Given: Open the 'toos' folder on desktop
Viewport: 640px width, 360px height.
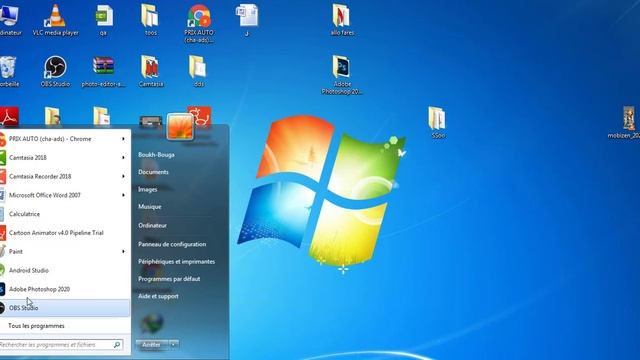Looking at the screenshot, I should click(x=150, y=20).
